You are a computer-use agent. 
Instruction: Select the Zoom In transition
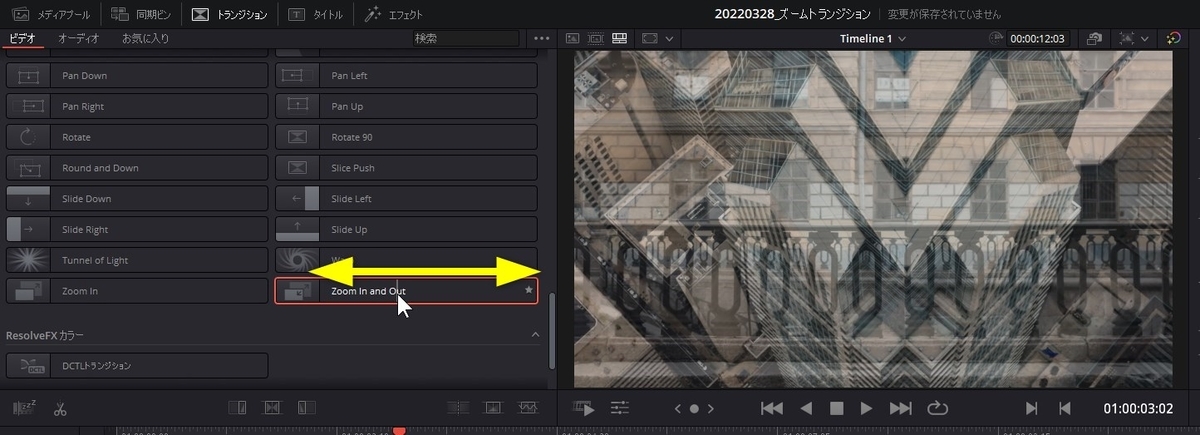137,291
